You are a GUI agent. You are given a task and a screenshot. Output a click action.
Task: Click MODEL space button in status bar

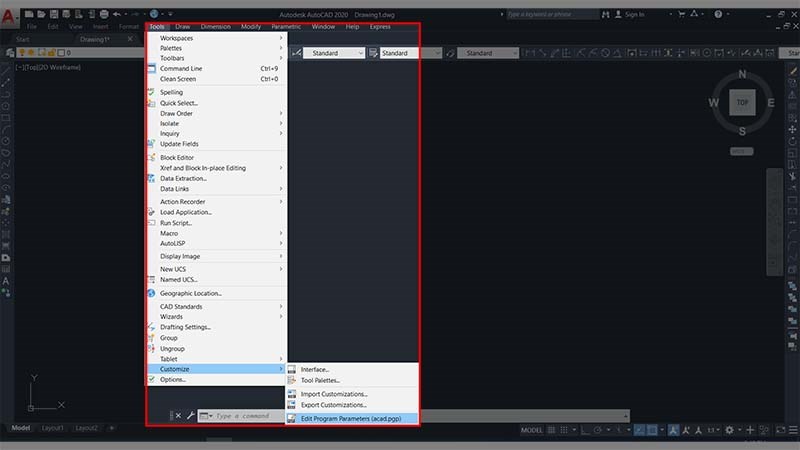(532, 430)
